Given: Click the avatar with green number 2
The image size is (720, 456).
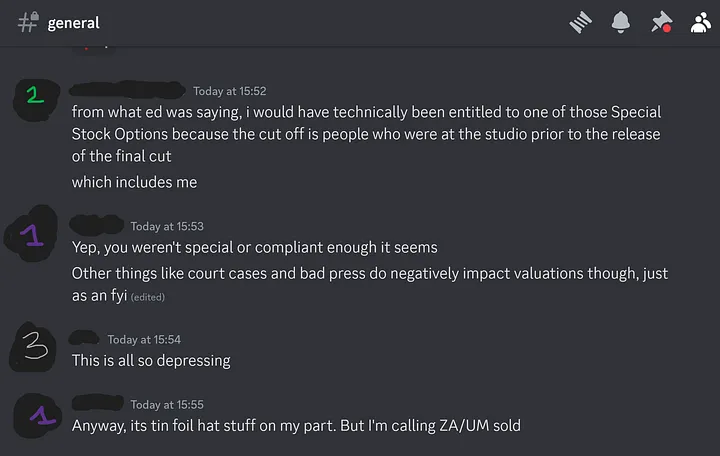Looking at the screenshot, I should [x=36, y=96].
